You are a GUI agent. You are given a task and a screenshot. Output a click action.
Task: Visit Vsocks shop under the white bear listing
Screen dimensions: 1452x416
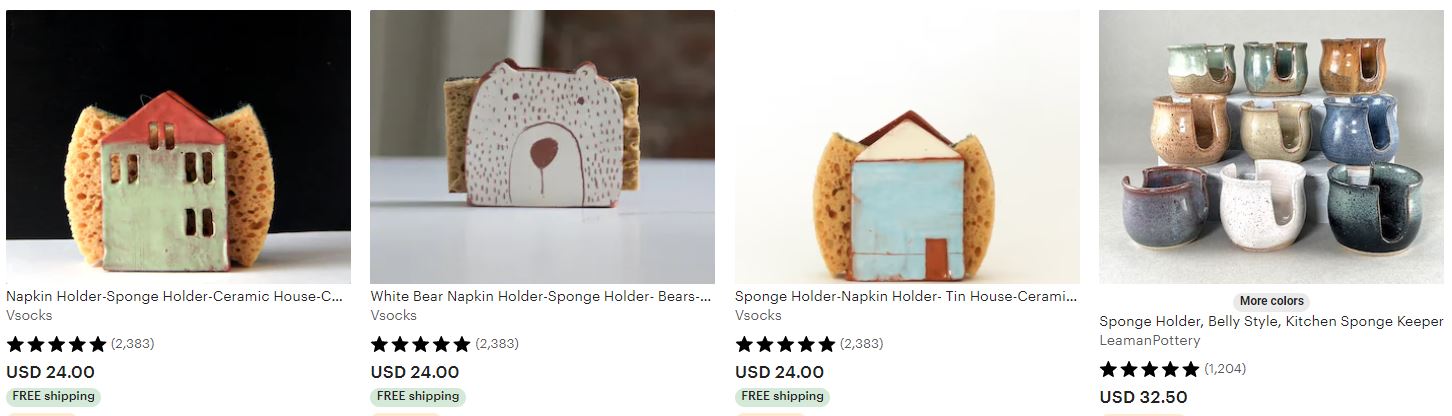[x=393, y=315]
